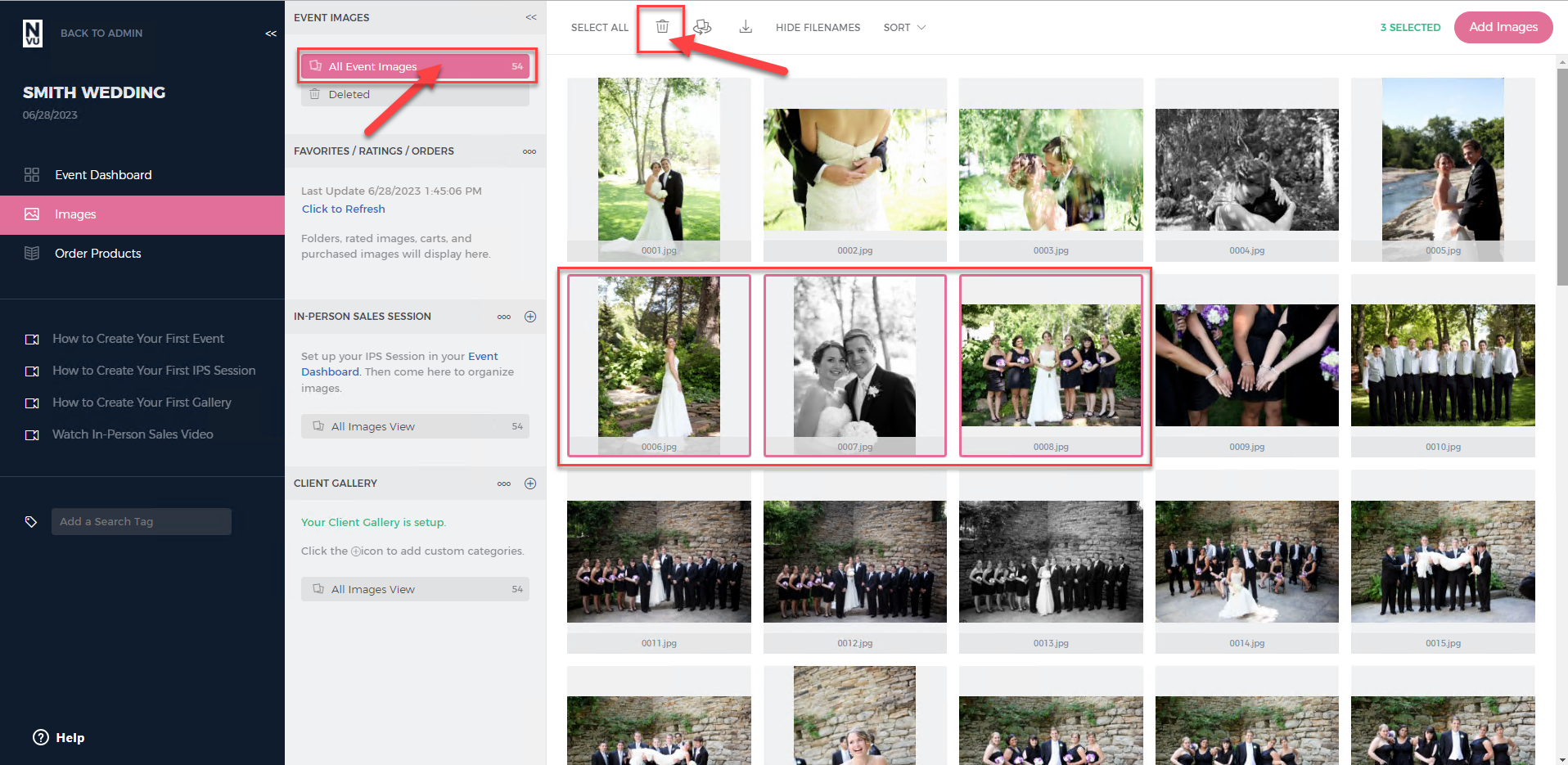Select thumbnail 0011.jpg
The height and width of the screenshot is (765, 1568).
coord(659,562)
